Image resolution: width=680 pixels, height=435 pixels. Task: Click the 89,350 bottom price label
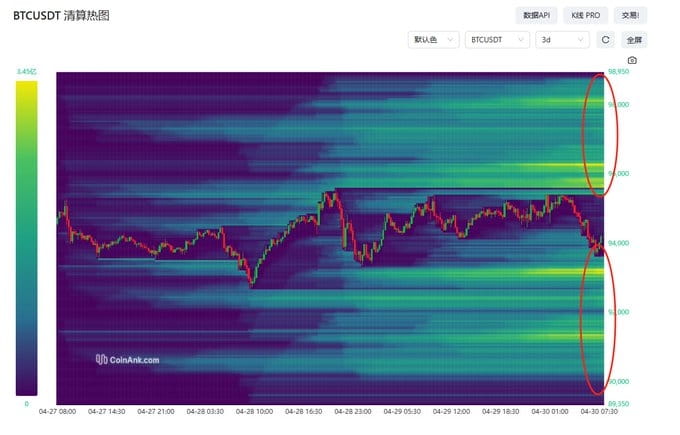[619, 404]
